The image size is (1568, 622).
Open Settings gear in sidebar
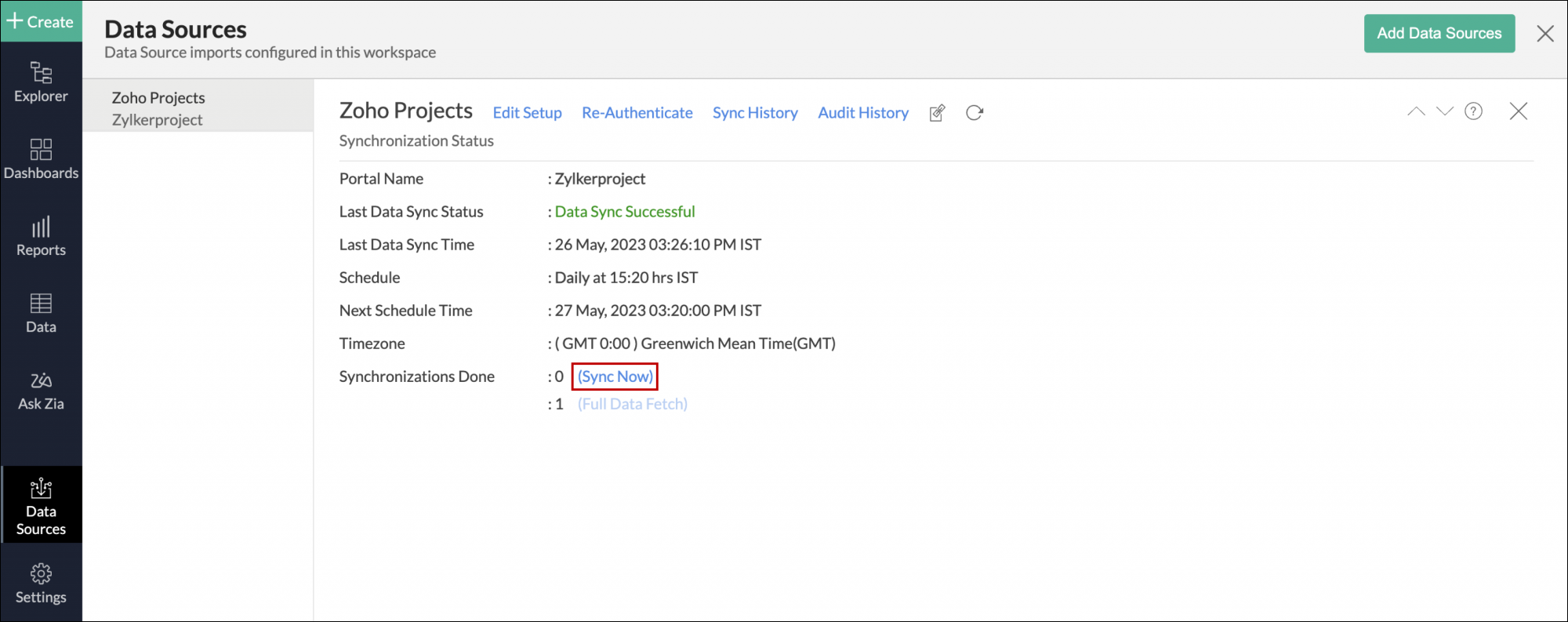point(41,583)
